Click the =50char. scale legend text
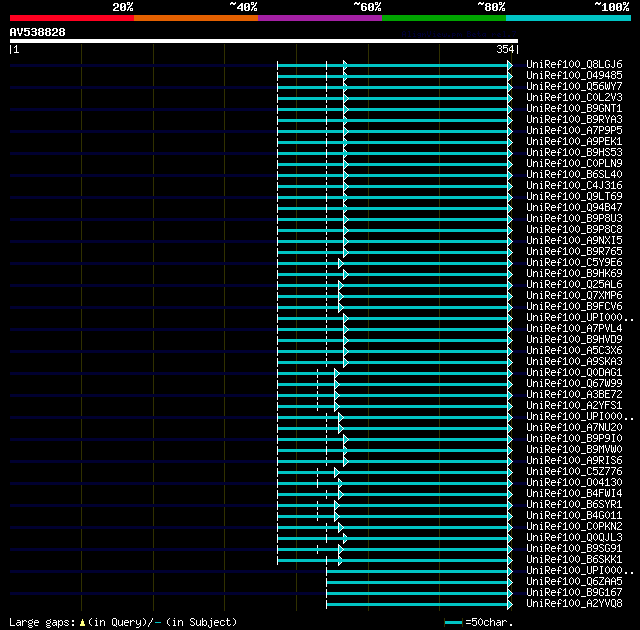Viewport: 640px width, 630px height. (489, 622)
